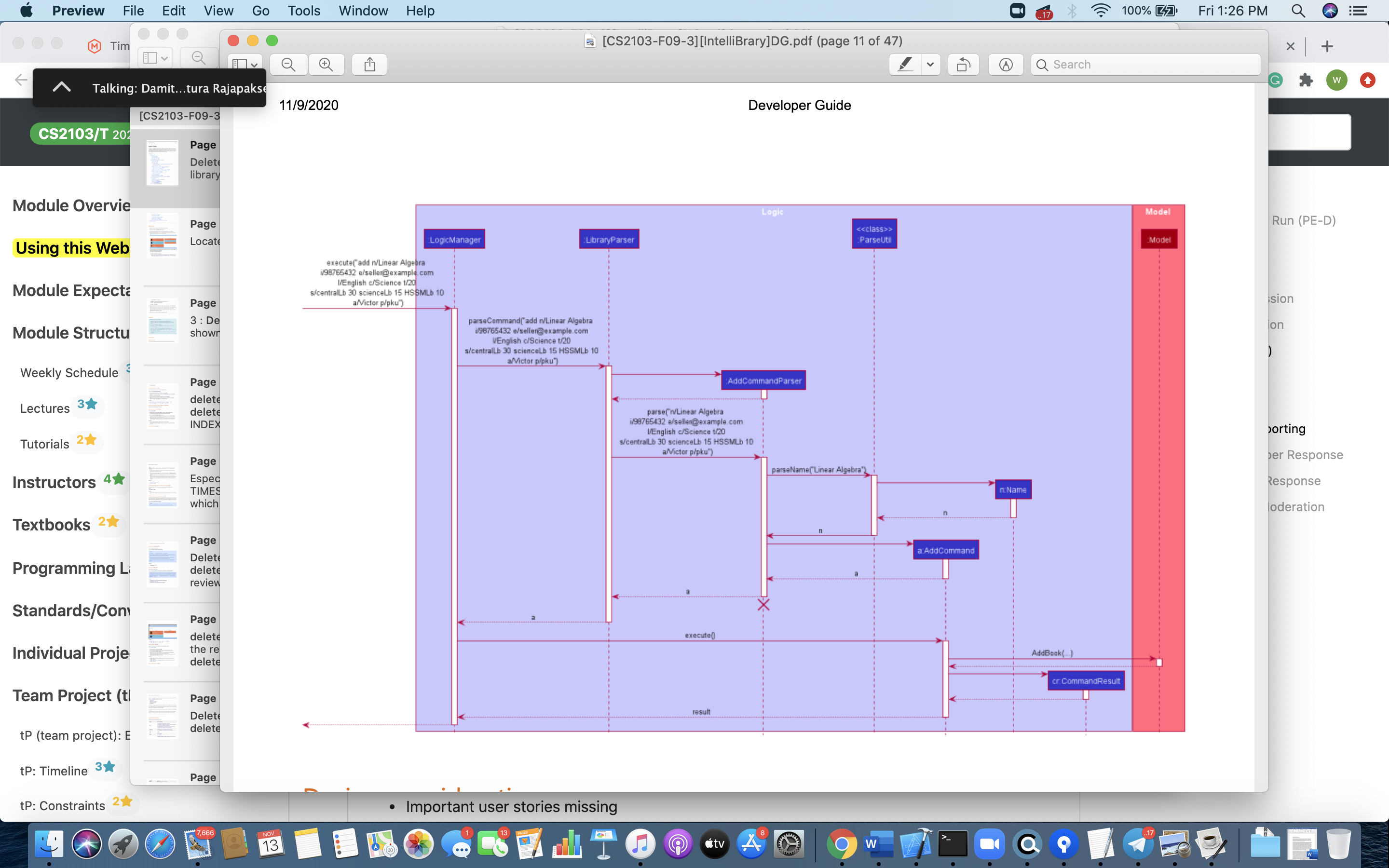Select the Highlight pen tool
Screen dimensions: 1389x868
click(905, 64)
